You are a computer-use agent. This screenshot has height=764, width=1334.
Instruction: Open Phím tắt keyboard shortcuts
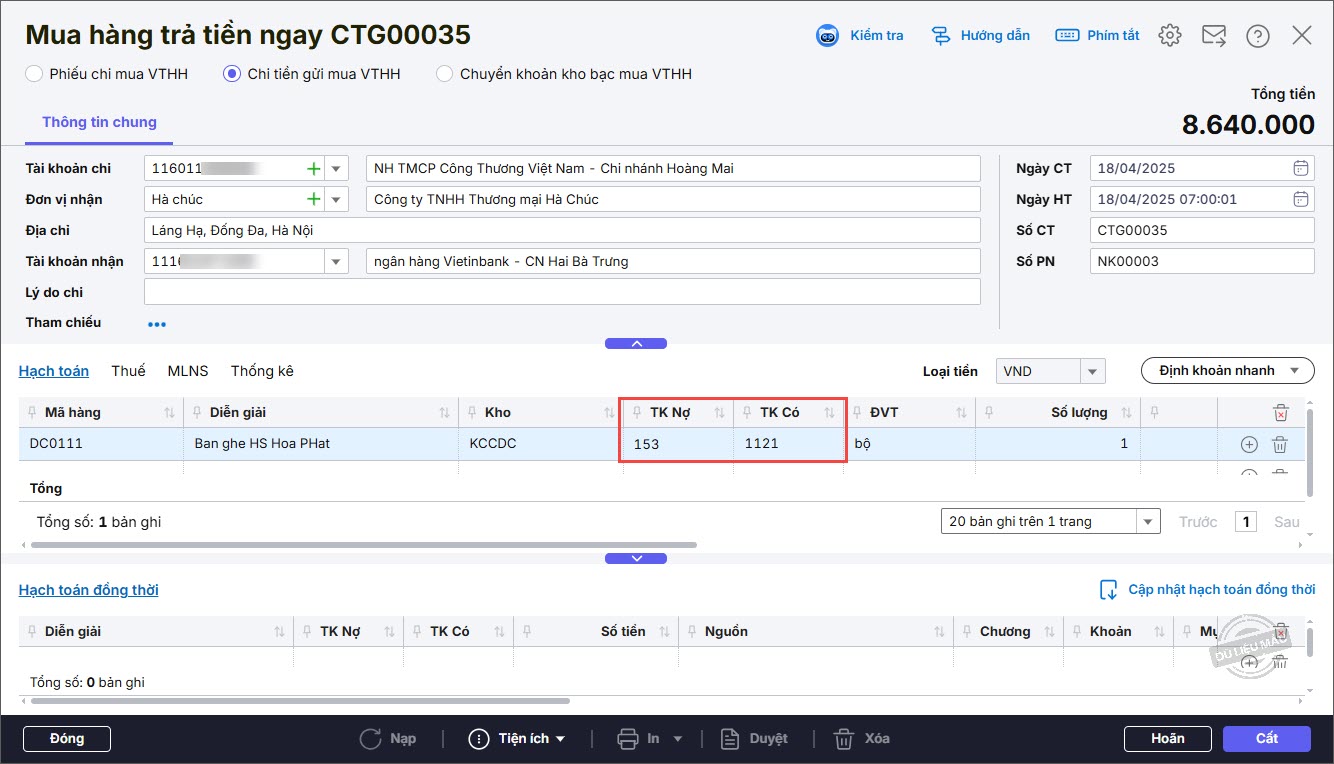(x=1067, y=36)
